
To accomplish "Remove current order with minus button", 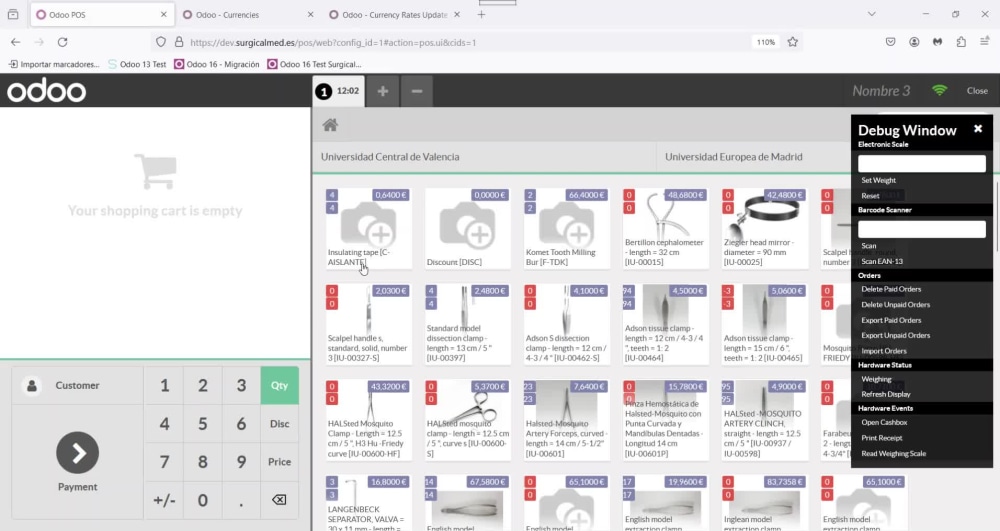I will [x=416, y=91].
